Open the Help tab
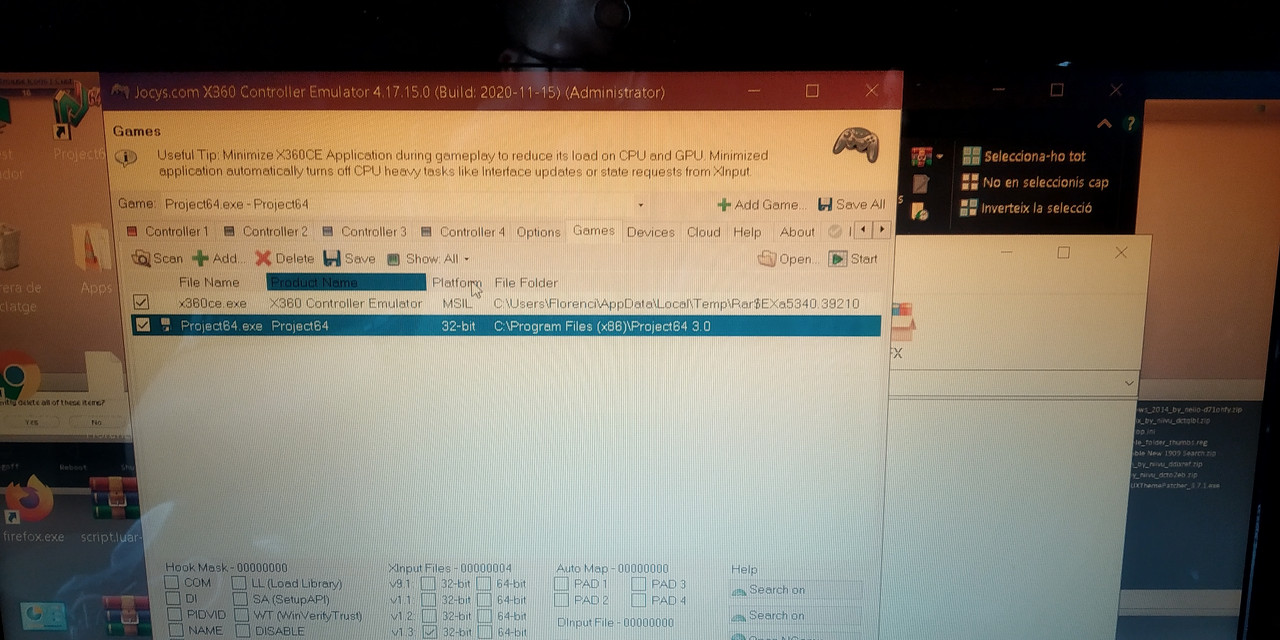 click(747, 232)
